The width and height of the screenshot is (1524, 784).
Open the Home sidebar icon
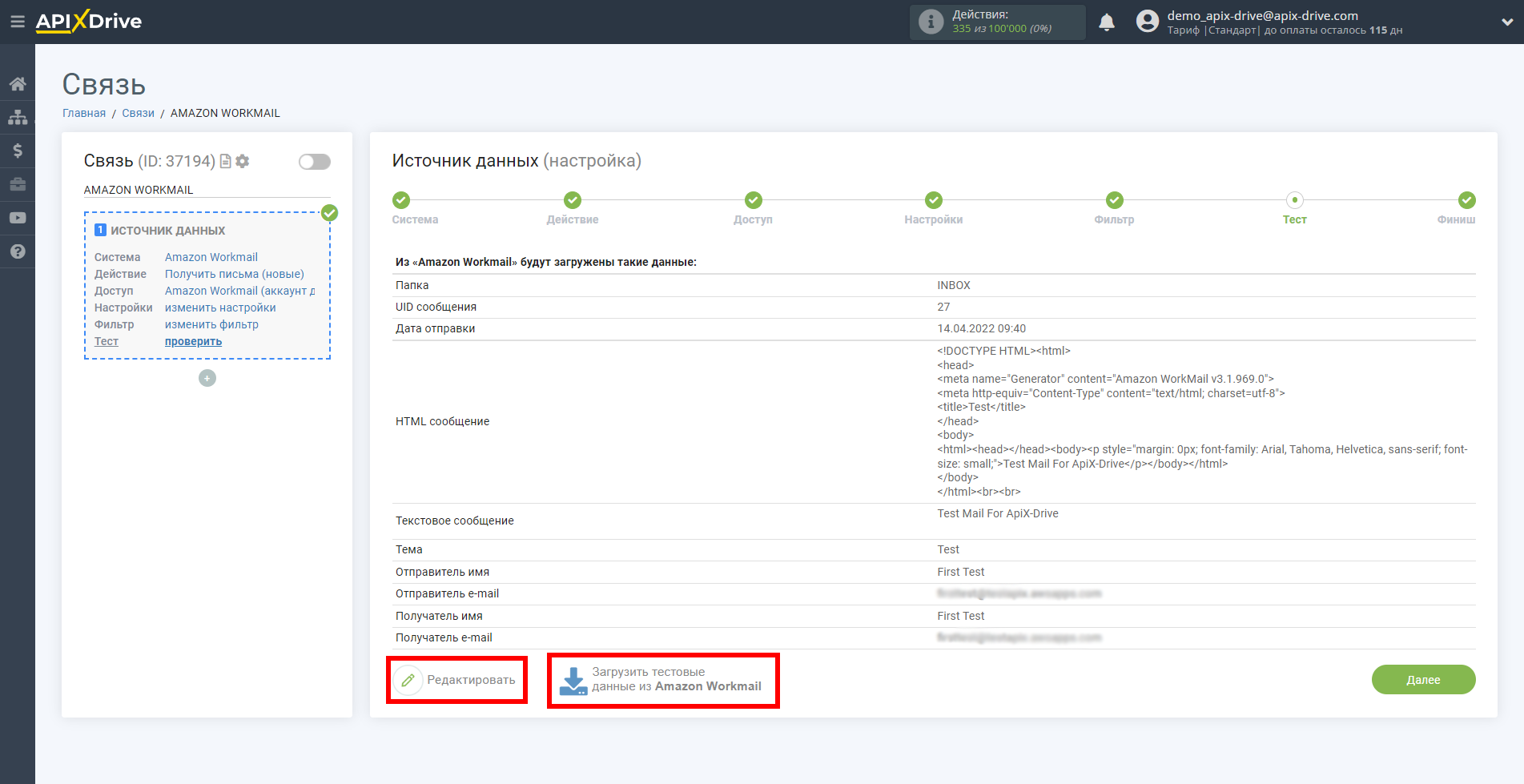[x=18, y=84]
